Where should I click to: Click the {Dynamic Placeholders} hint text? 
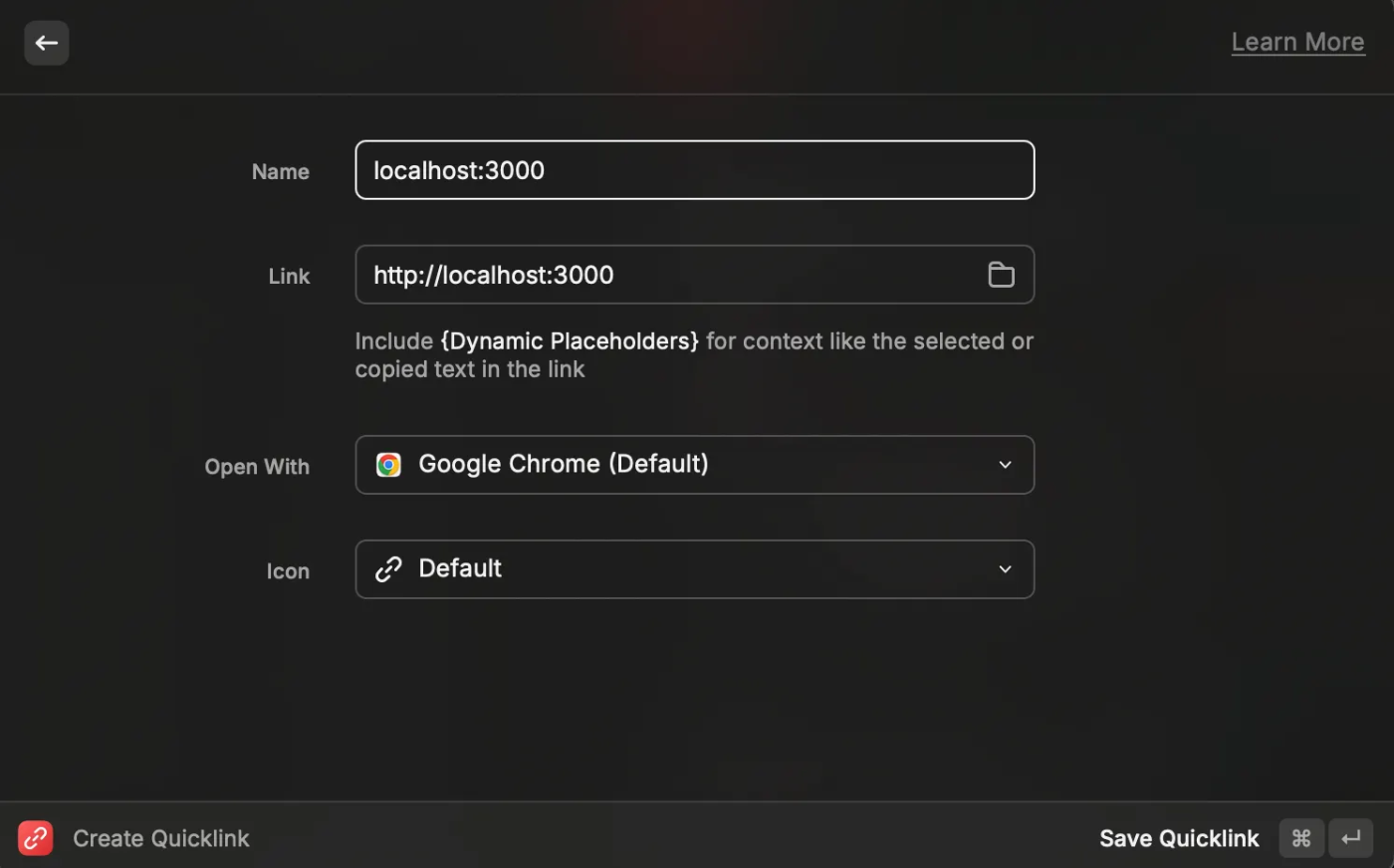[569, 341]
